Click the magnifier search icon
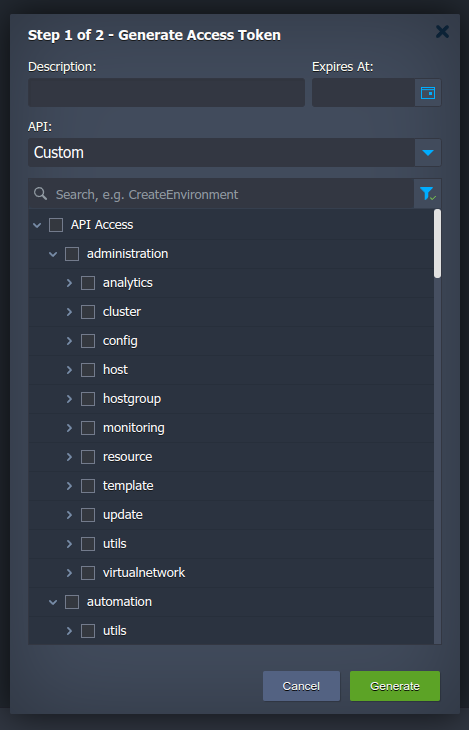This screenshot has height=730, width=469. (x=41, y=194)
